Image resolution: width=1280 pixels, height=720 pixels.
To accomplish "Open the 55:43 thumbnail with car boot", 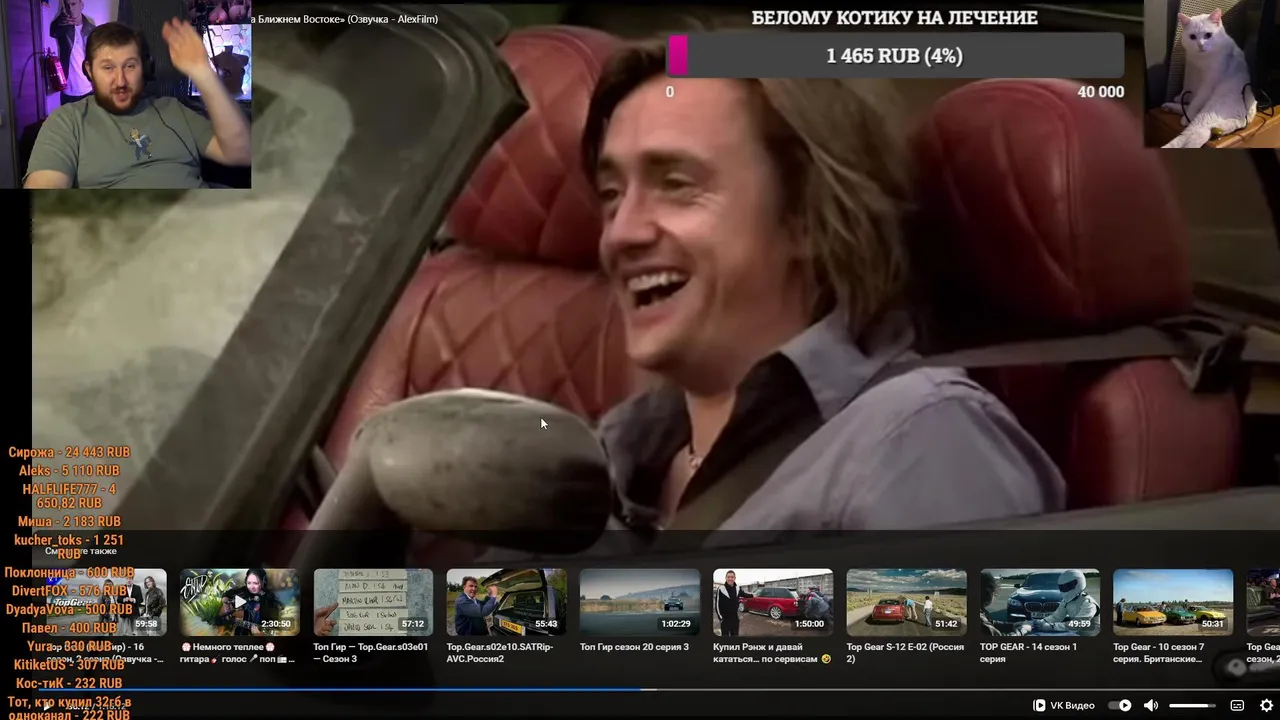I will pos(506,602).
